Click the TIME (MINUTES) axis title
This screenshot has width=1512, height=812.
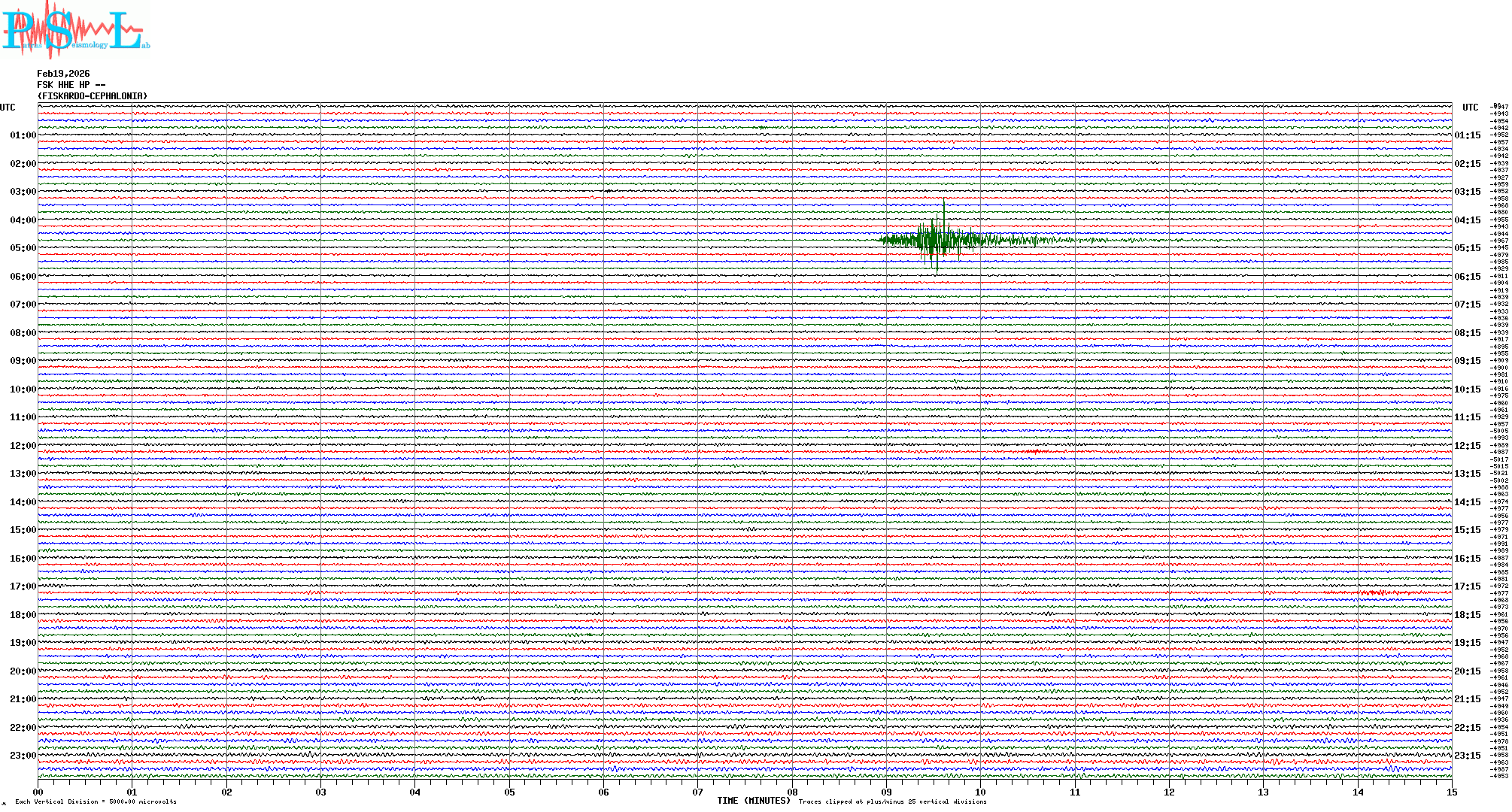[x=754, y=801]
